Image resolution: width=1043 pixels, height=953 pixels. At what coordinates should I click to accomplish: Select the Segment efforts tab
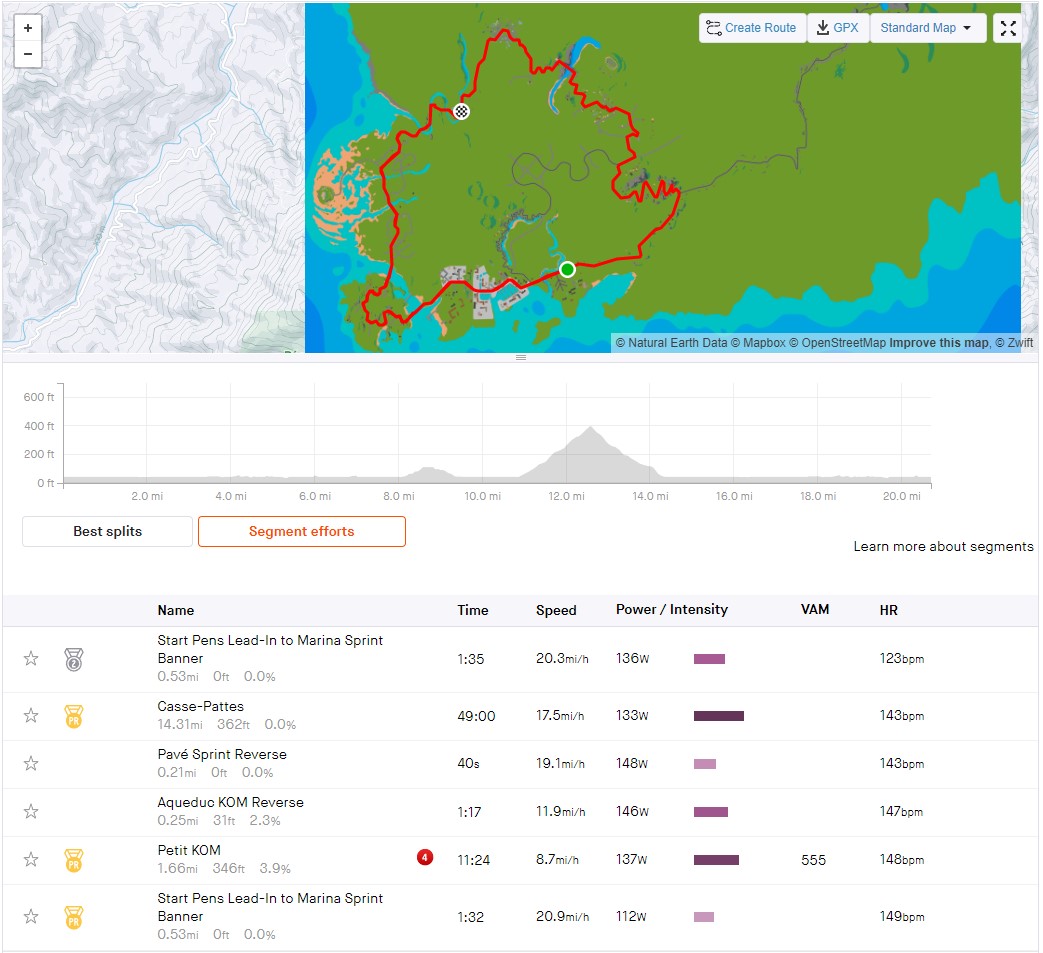[x=301, y=531]
